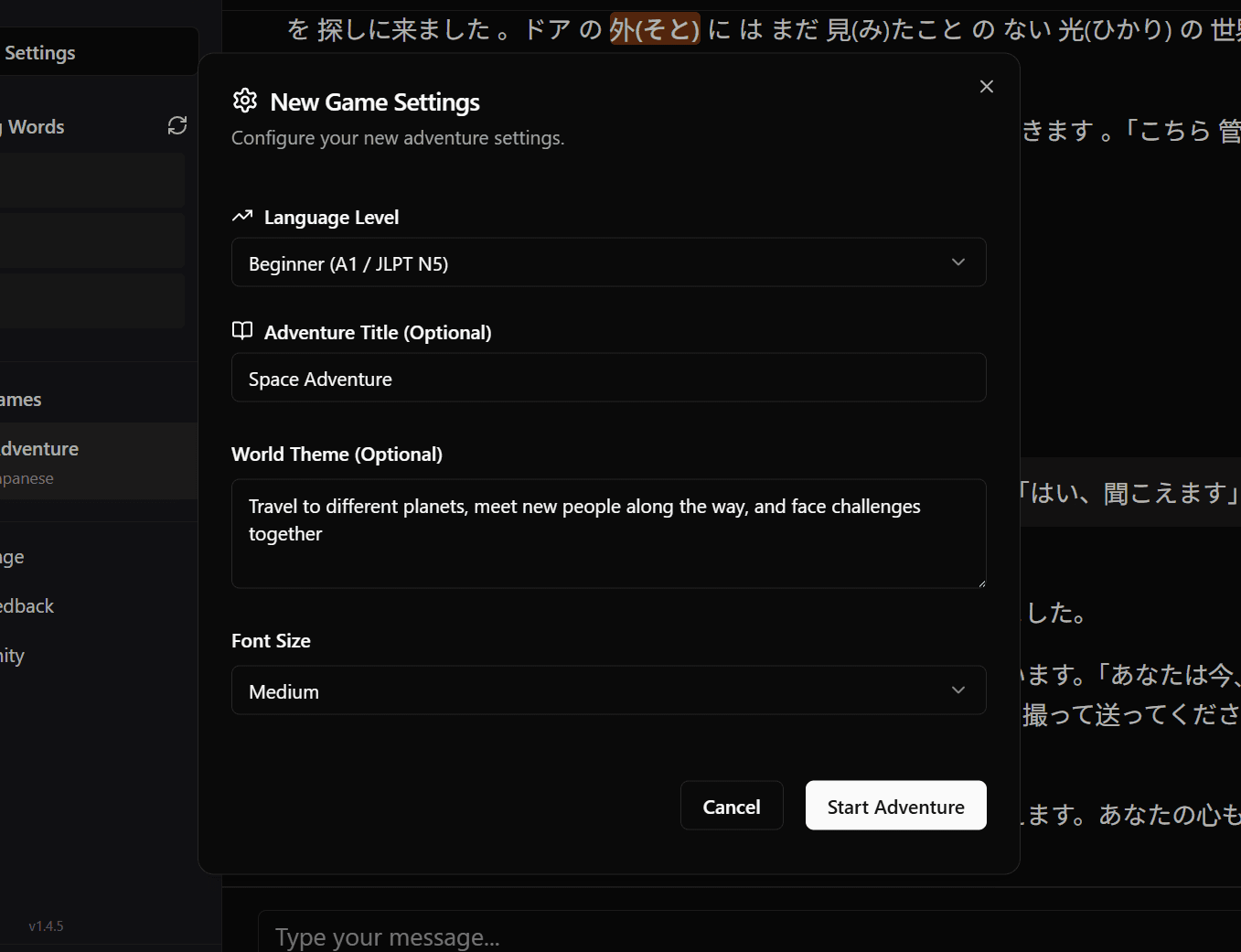Click the book icon by Adventure Title
This screenshot has height=952, width=1241.
242,331
